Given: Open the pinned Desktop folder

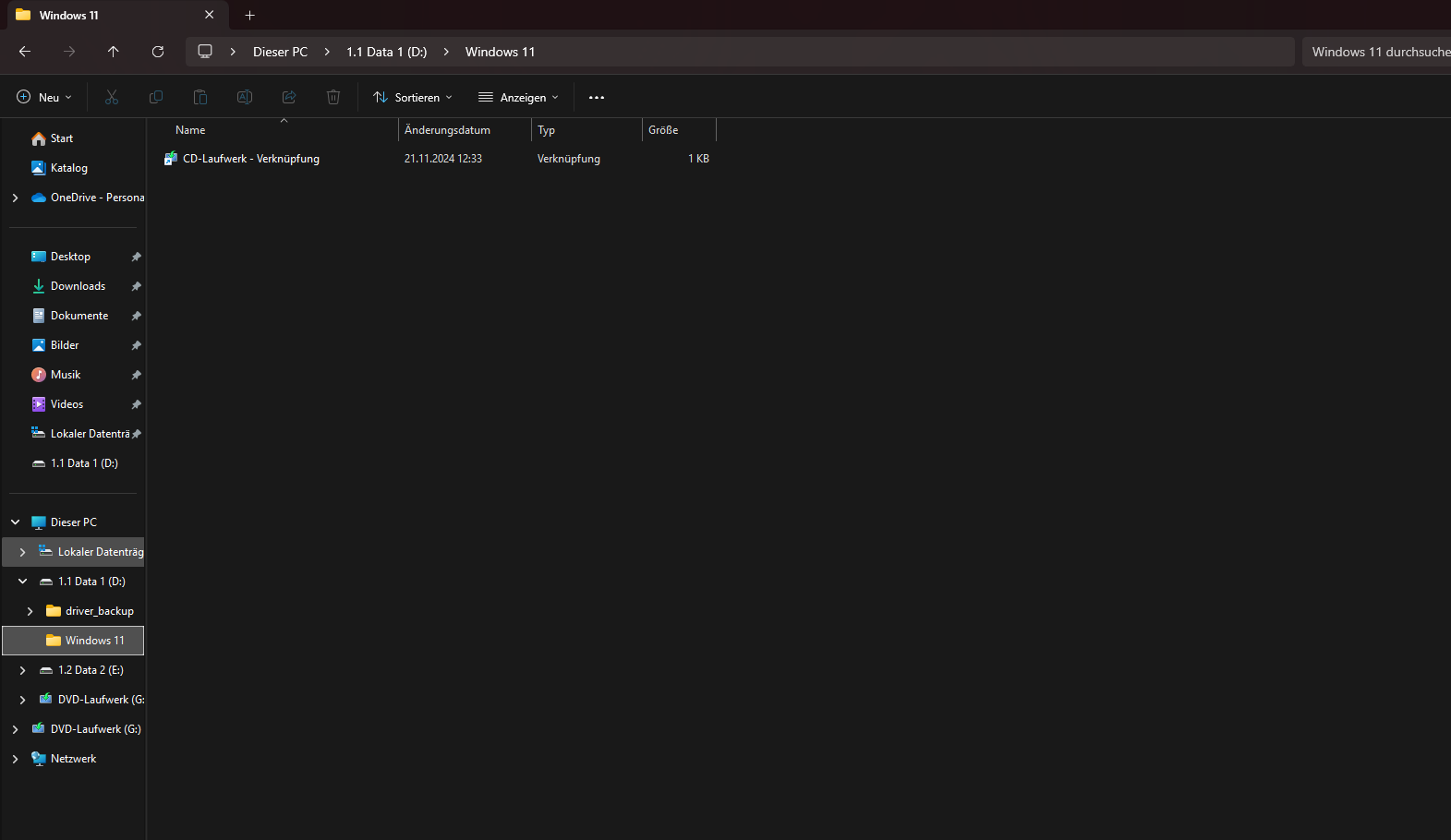Looking at the screenshot, I should tap(72, 257).
